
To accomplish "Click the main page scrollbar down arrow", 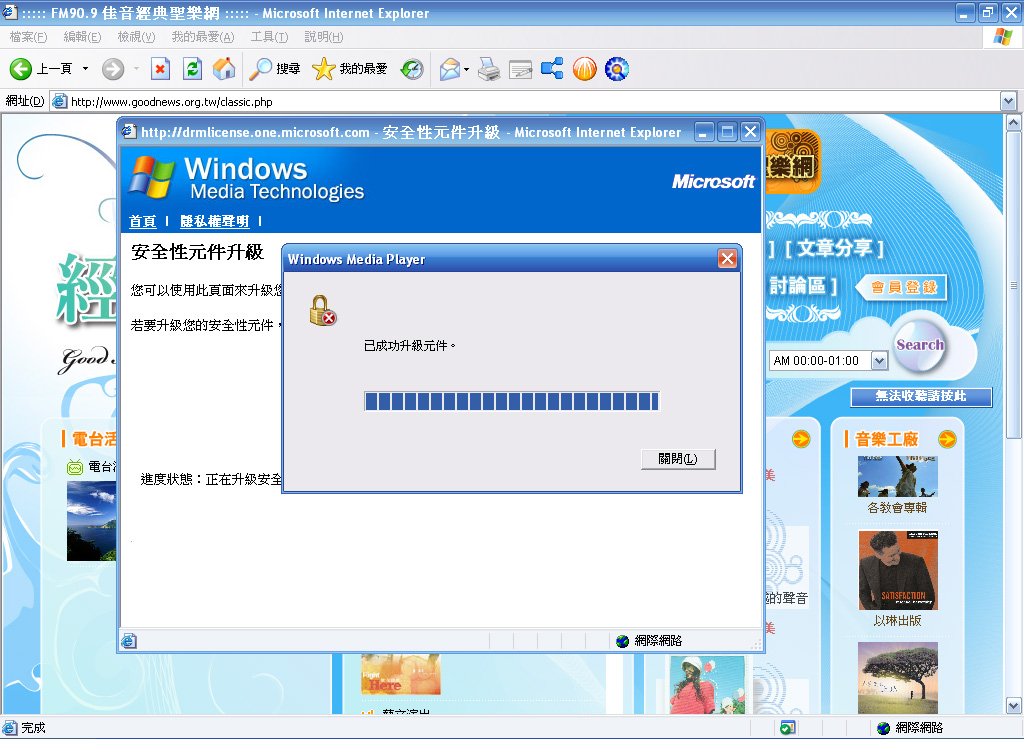I will (x=1014, y=706).
